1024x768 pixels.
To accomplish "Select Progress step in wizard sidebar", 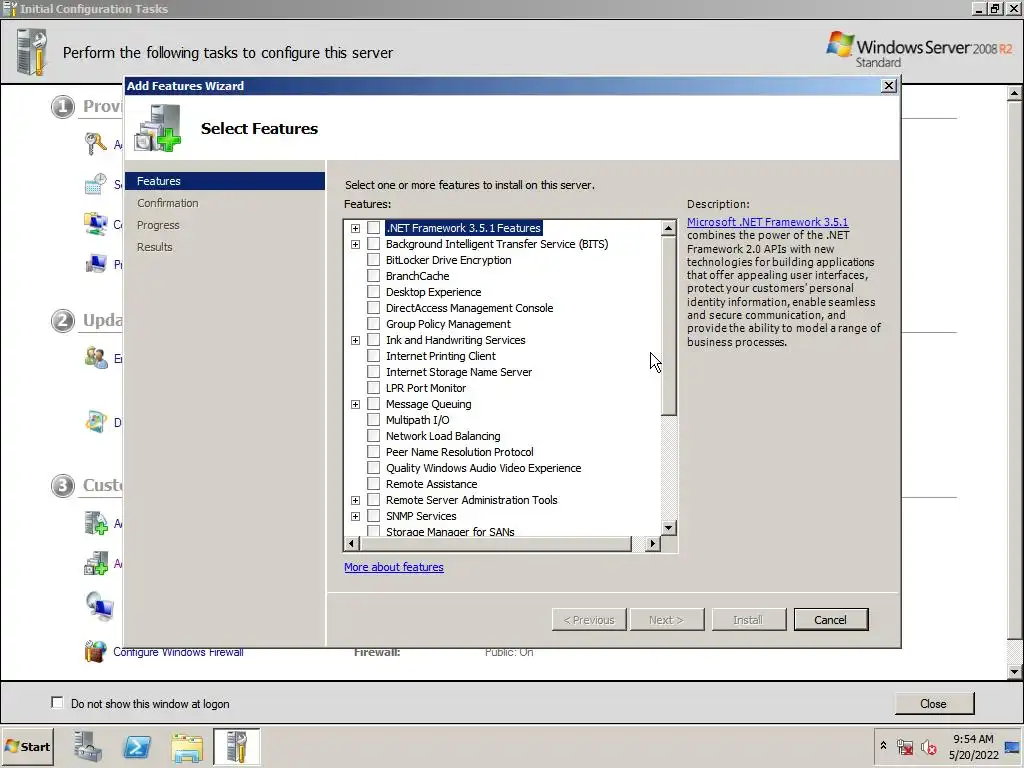I will [158, 225].
